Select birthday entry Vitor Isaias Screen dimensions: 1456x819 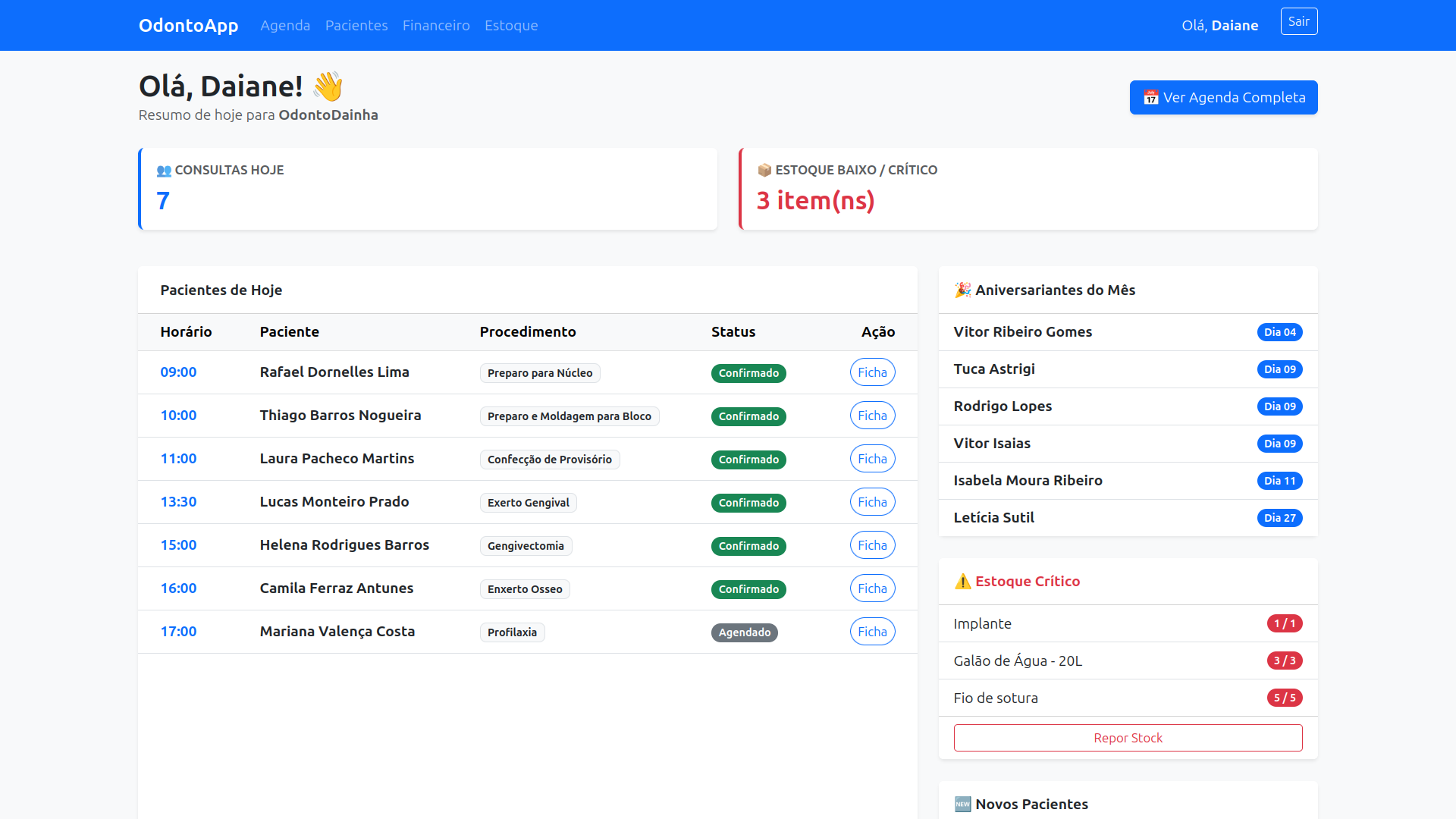(1128, 444)
